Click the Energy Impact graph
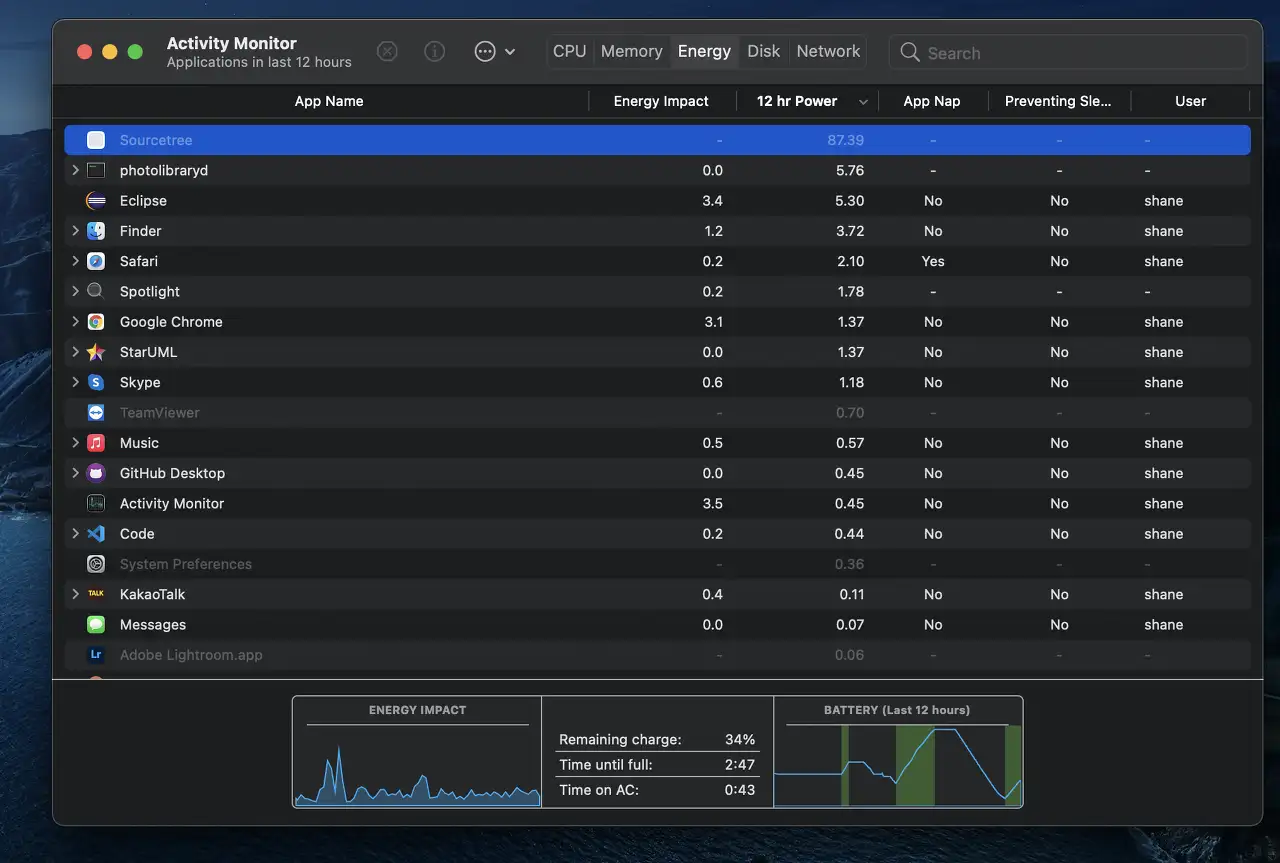Viewport: 1280px width, 863px height. pyautogui.click(x=417, y=764)
